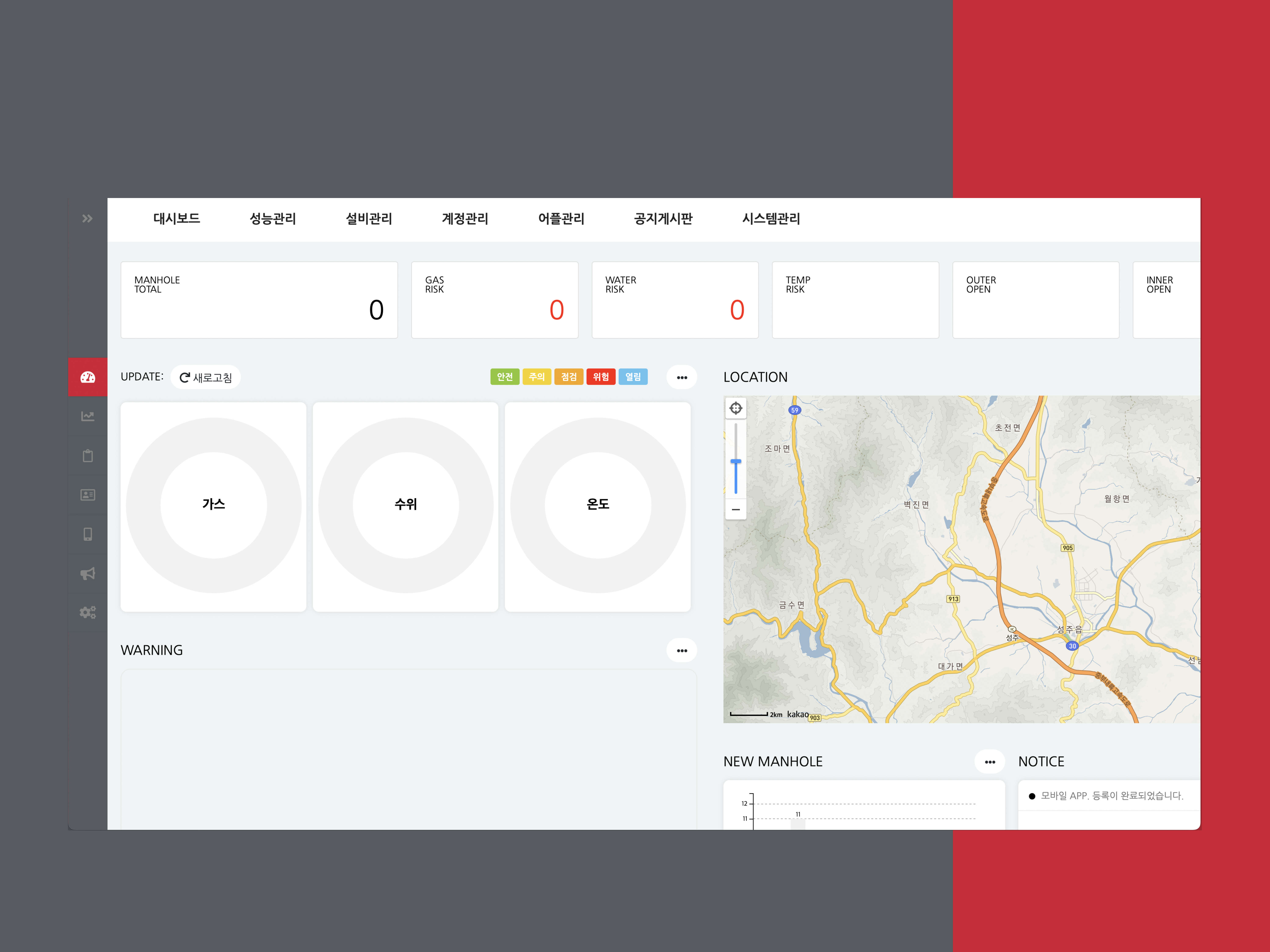
Task: Open the mobile phone sidebar icon
Action: tap(88, 534)
